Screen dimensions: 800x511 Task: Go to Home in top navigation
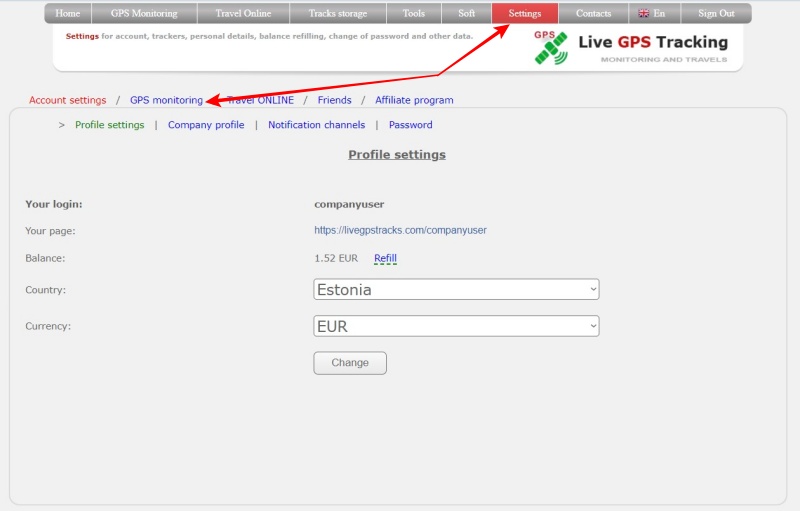click(x=68, y=14)
